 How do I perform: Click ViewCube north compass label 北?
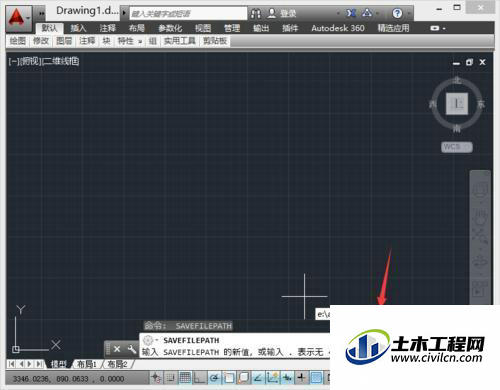(x=457, y=81)
